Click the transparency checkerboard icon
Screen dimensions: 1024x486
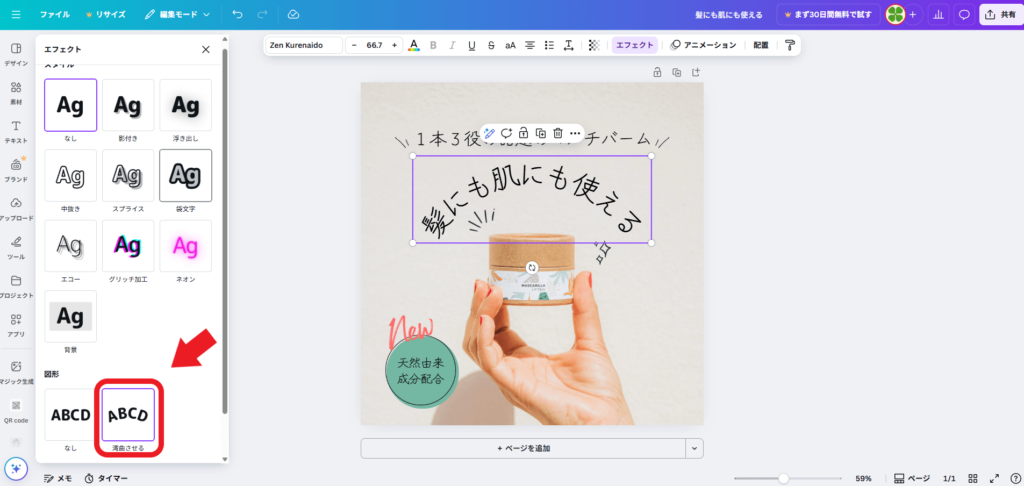click(x=594, y=45)
